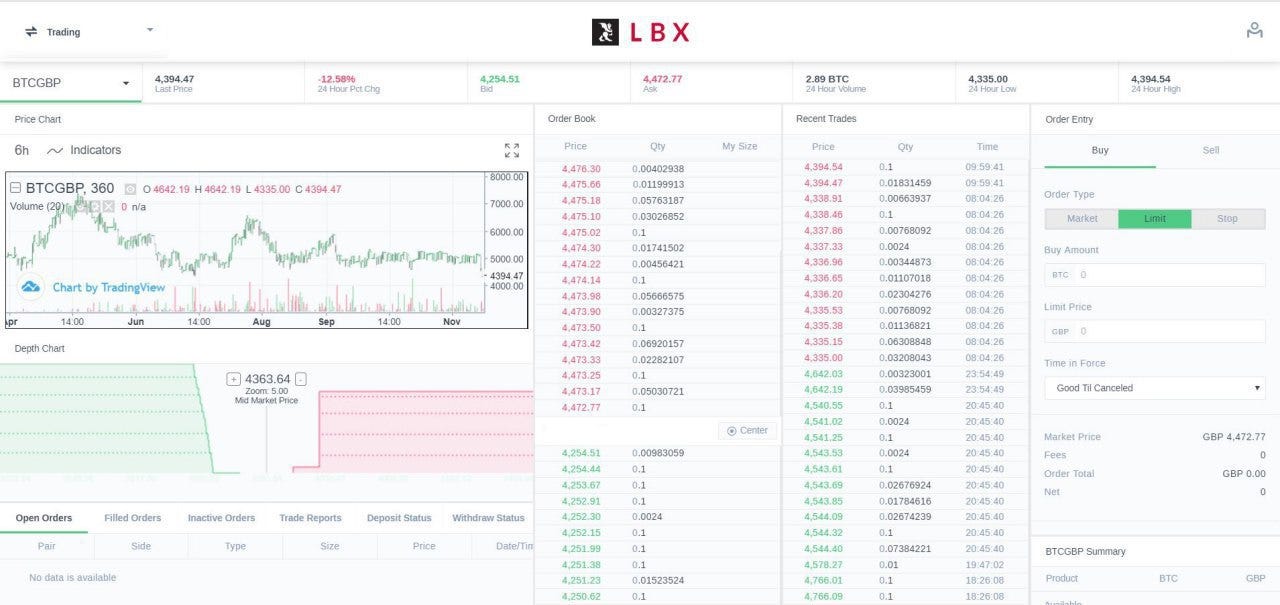The height and width of the screenshot is (605, 1280).
Task: Click recent trade price 4,642.03
Action: pyautogui.click(x=823, y=374)
